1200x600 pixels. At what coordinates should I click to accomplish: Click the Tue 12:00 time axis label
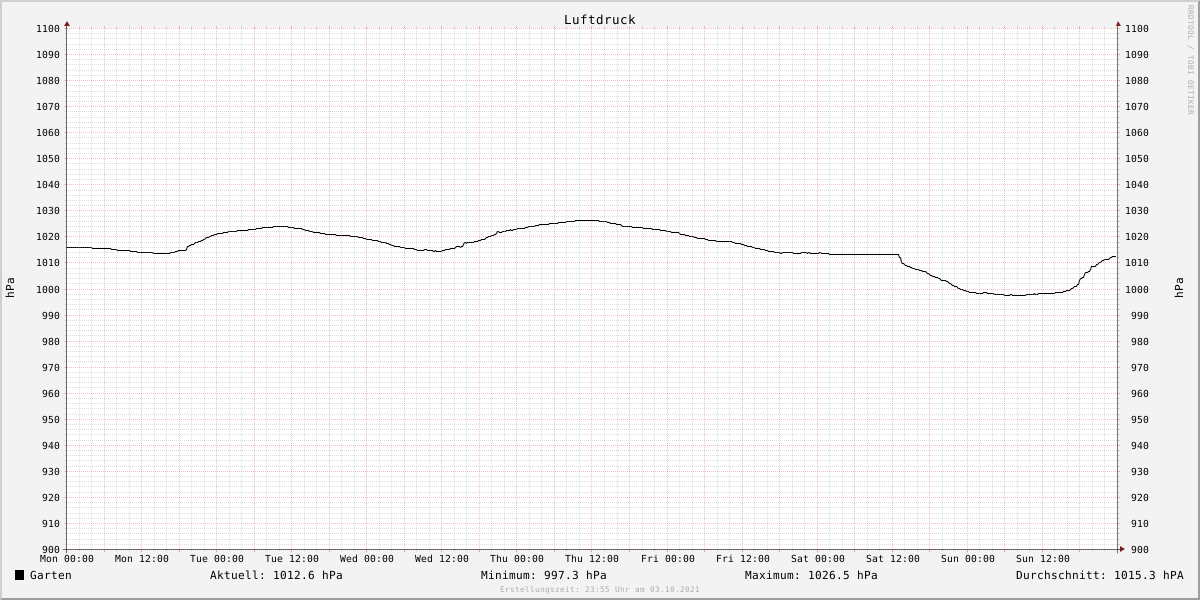(x=292, y=559)
